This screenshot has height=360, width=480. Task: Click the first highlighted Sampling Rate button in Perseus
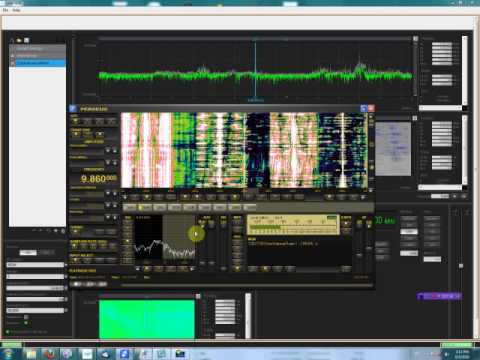(74, 246)
